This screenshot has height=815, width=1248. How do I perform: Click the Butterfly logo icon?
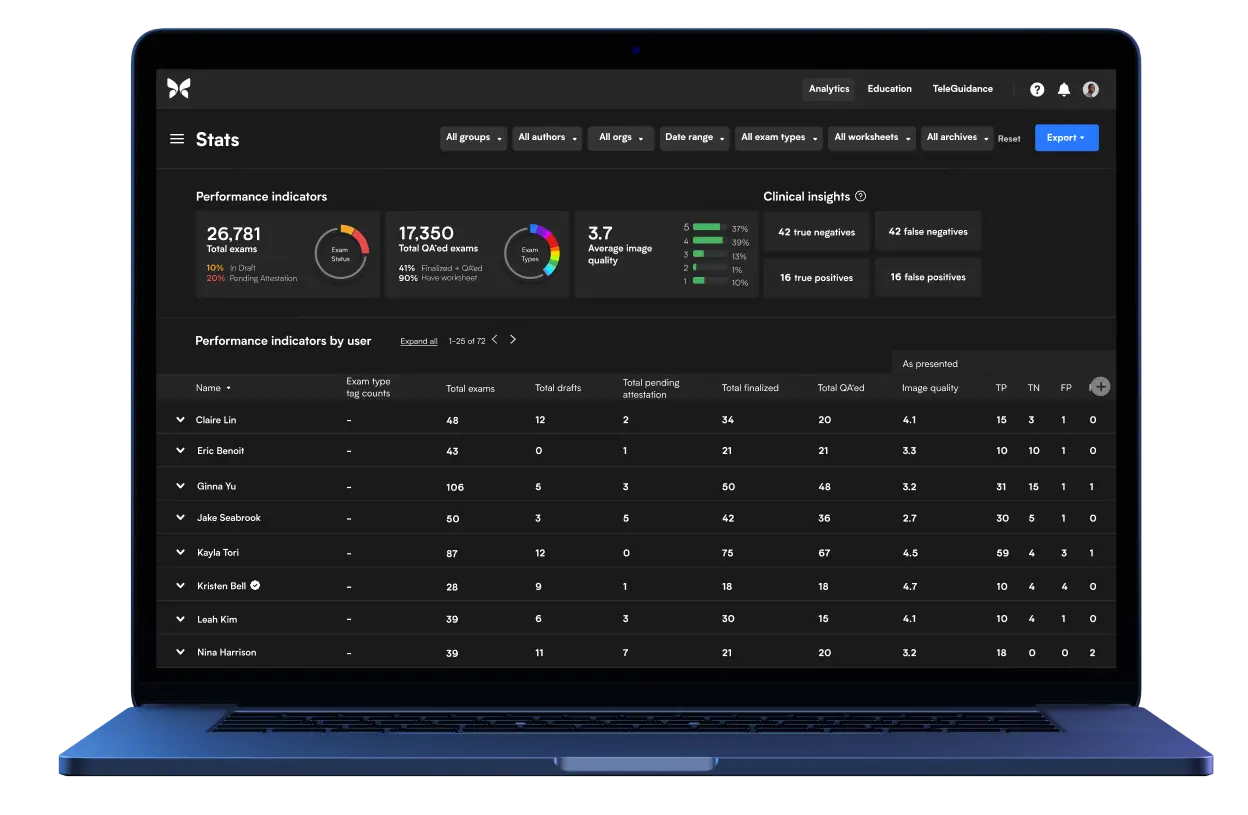coord(178,88)
